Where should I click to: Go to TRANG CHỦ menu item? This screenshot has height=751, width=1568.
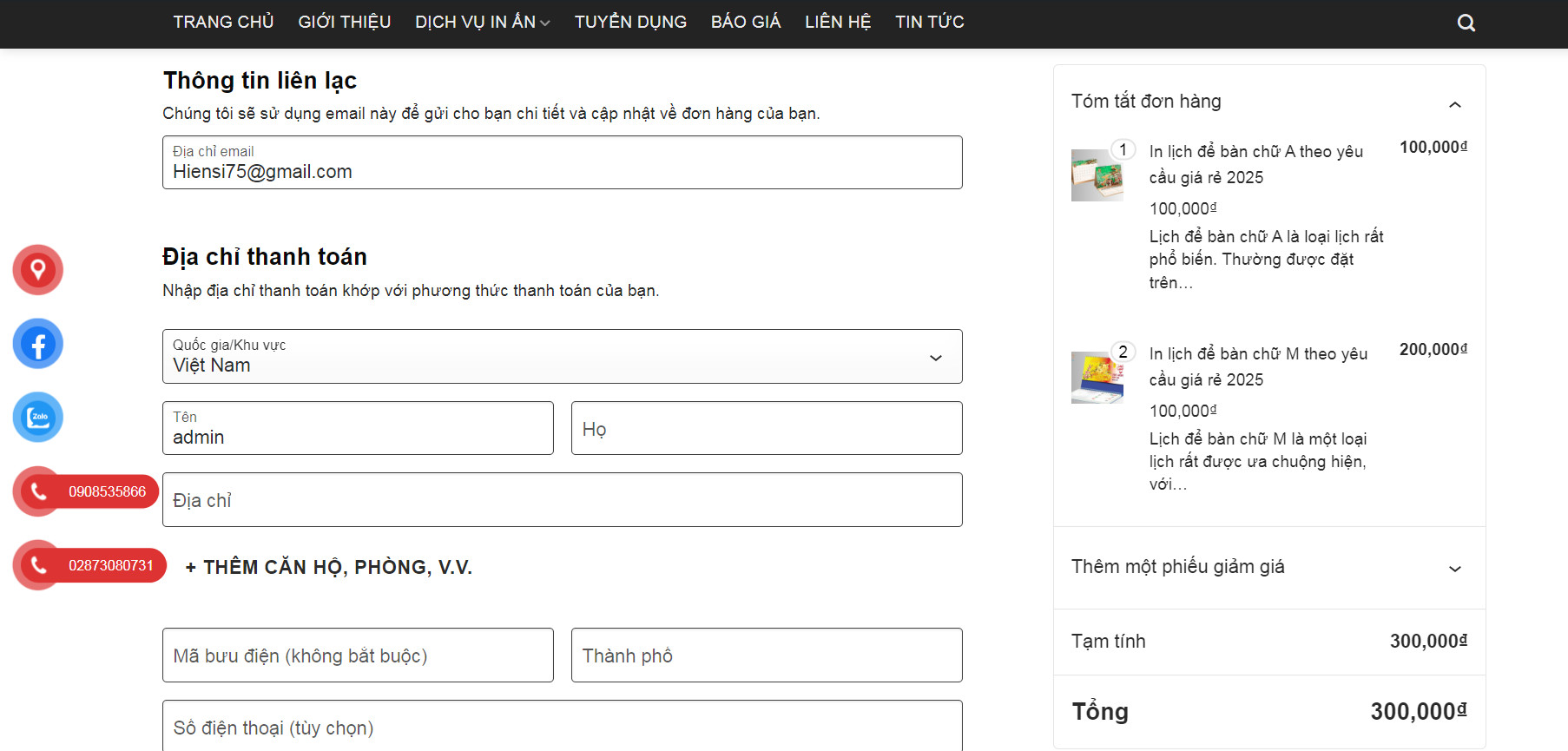coord(223,22)
